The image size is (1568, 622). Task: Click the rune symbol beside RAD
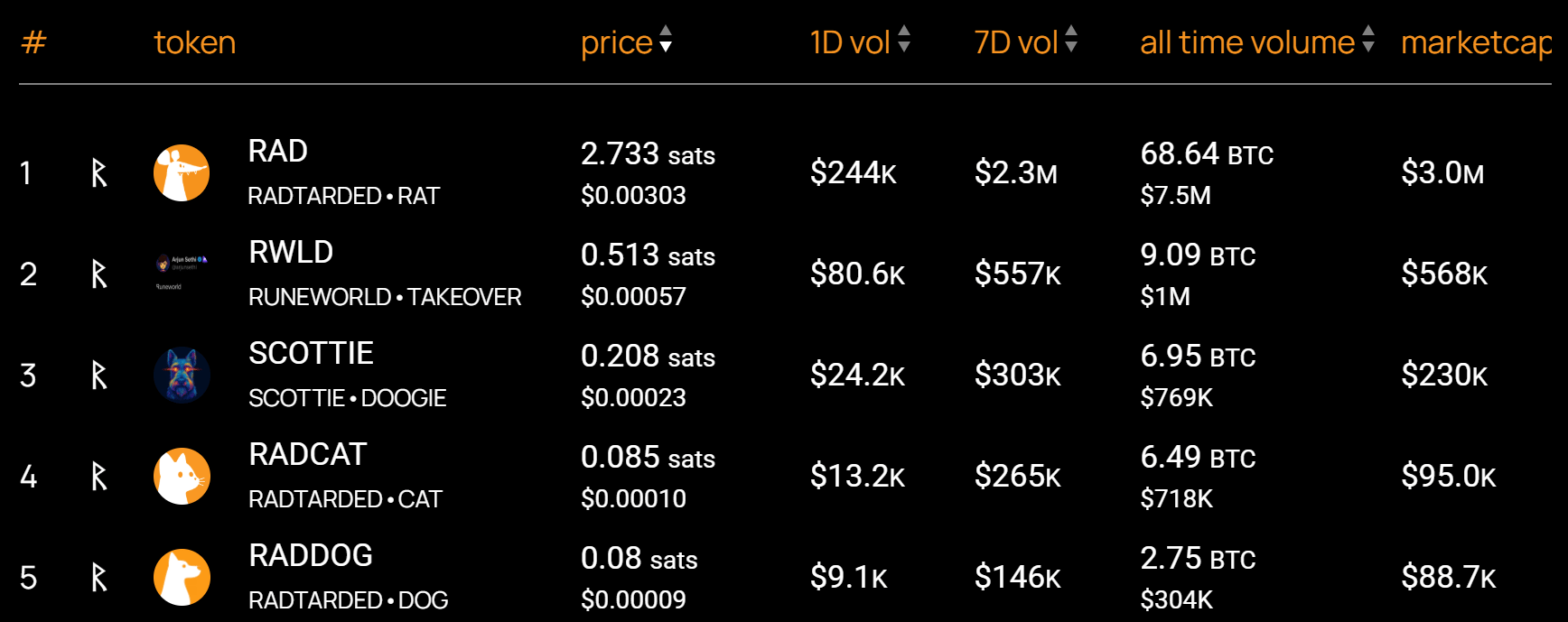click(x=99, y=172)
